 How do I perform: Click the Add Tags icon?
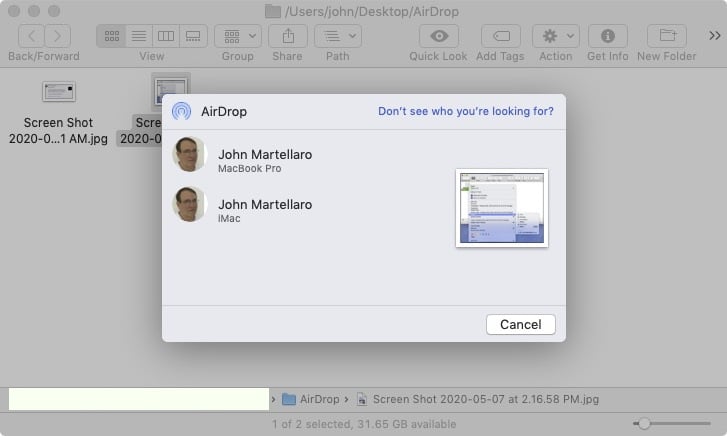501,36
